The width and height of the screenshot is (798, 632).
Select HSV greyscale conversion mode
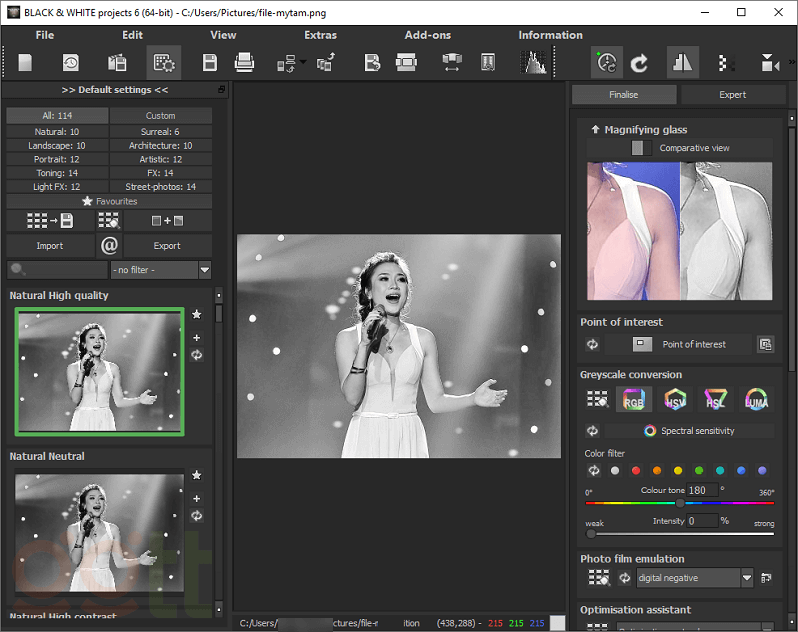click(676, 400)
